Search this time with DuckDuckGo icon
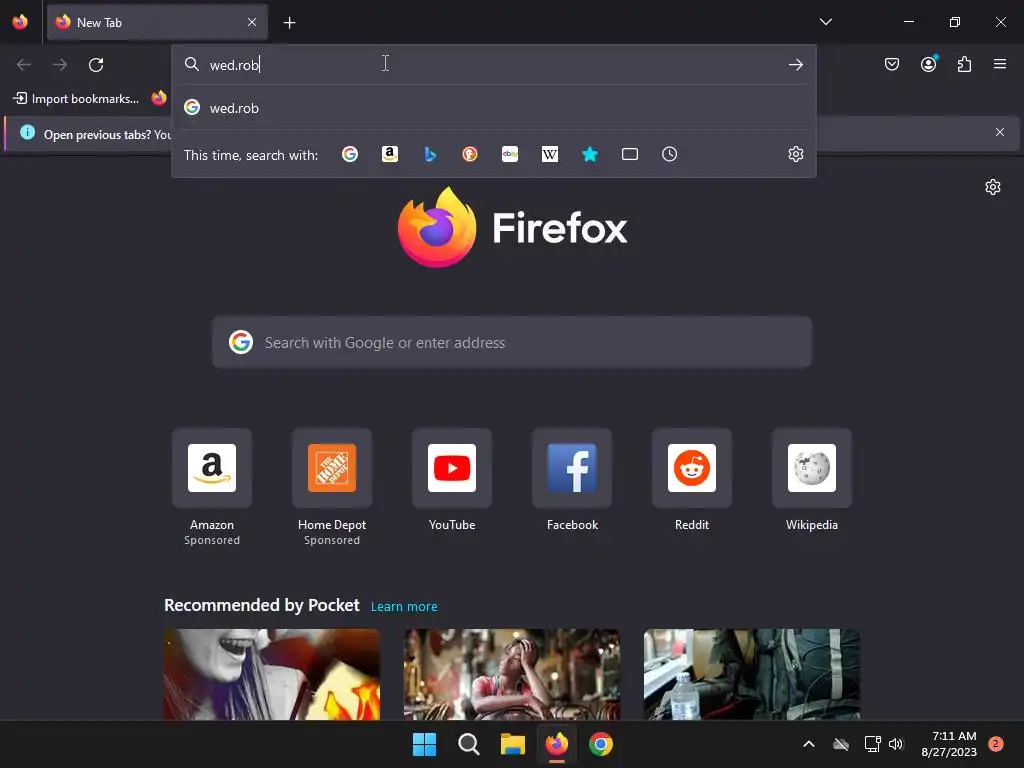Viewport: 1024px width, 768px height. [470, 154]
